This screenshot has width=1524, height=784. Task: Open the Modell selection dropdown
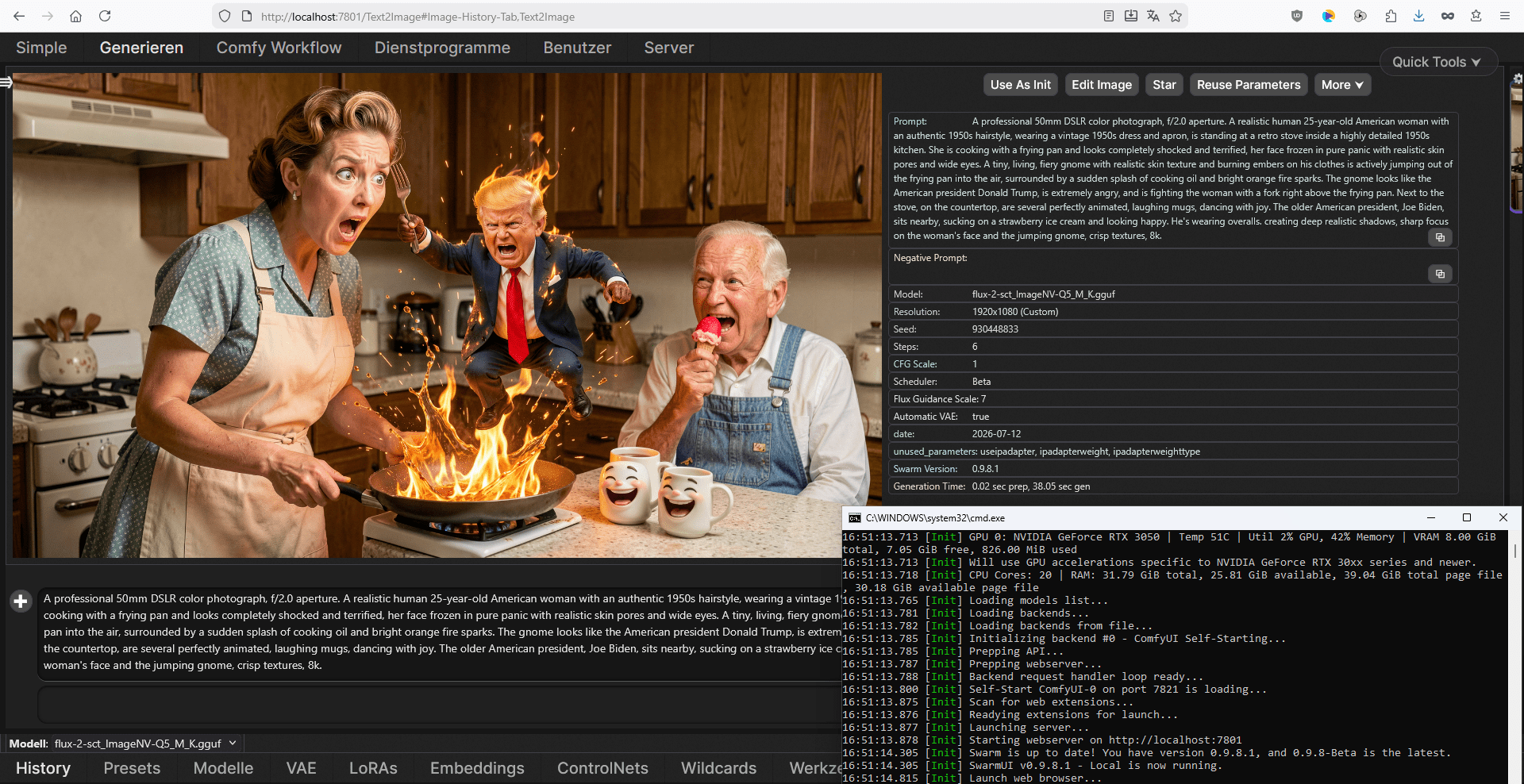[x=146, y=744]
